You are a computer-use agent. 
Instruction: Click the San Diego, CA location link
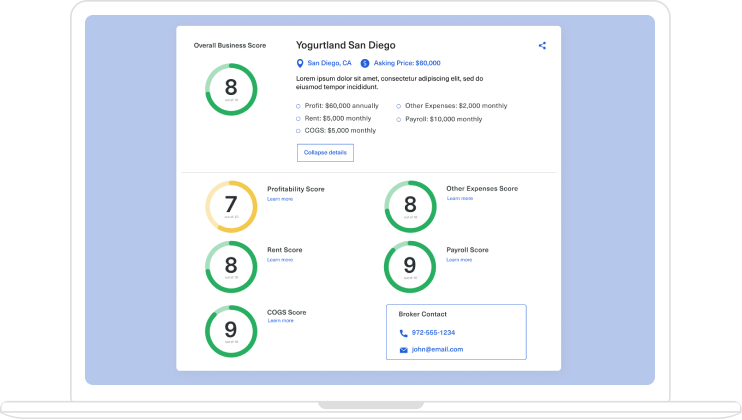(329, 63)
